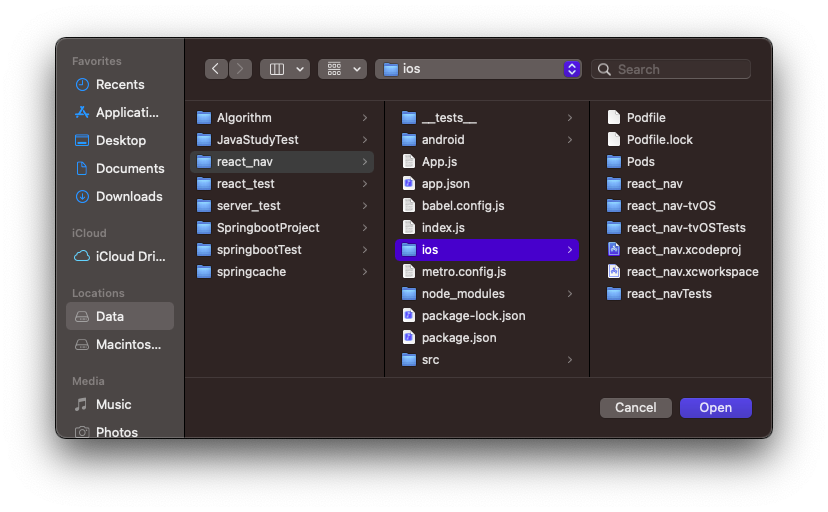Open iCloud Drive in the sidebar
The height and width of the screenshot is (512, 828).
[x=120, y=257]
